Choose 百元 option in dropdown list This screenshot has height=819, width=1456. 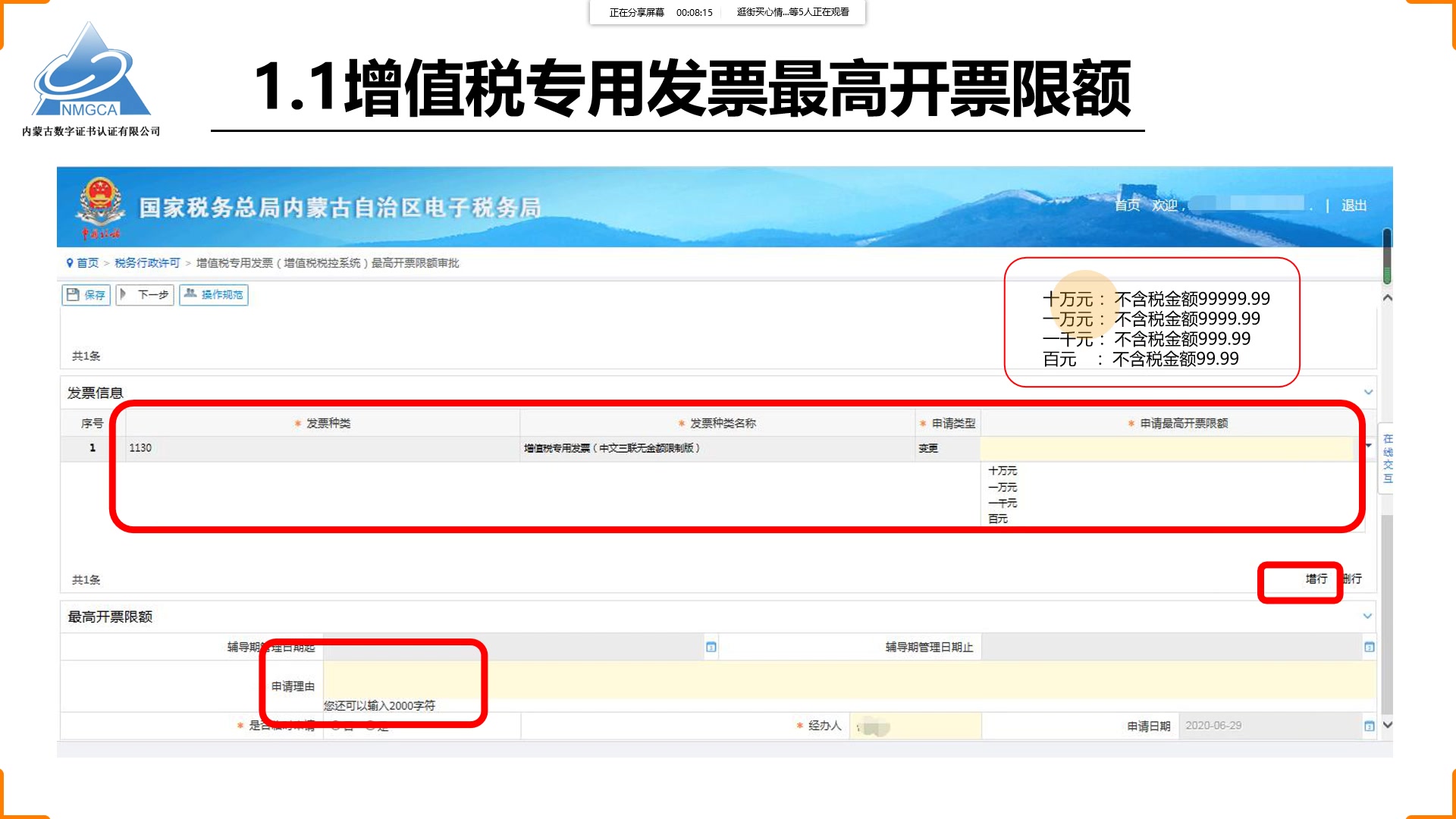coord(998,519)
